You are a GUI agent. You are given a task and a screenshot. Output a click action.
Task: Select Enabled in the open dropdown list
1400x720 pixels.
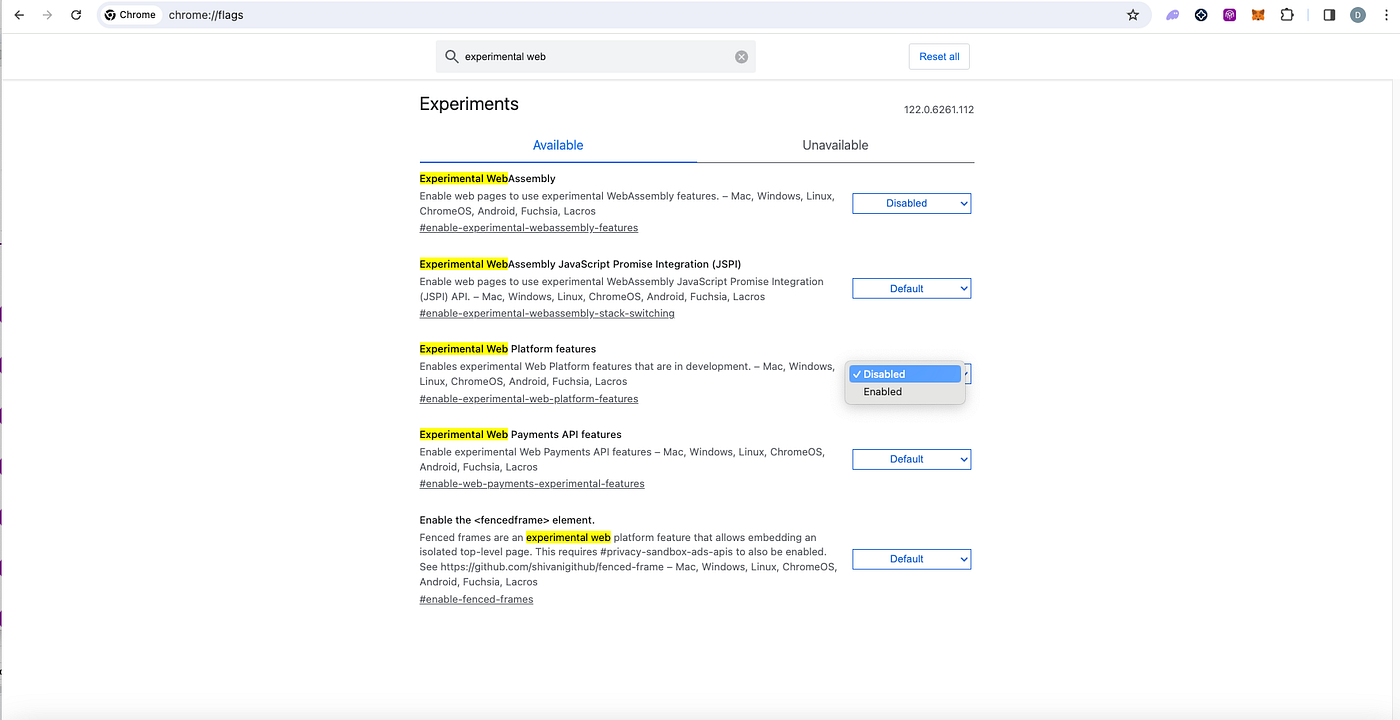click(x=905, y=392)
